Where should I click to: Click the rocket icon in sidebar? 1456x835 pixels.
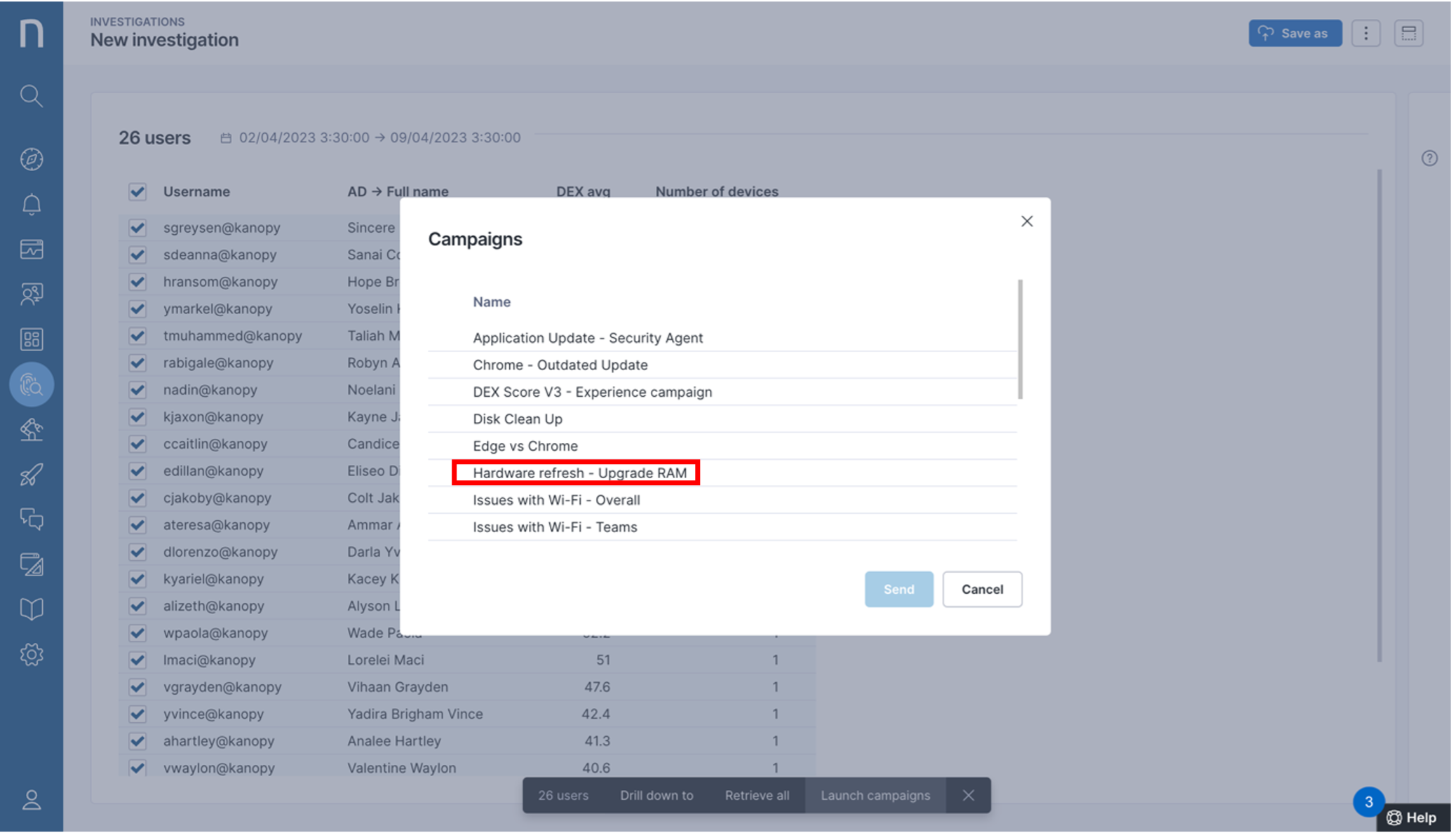tap(31, 475)
